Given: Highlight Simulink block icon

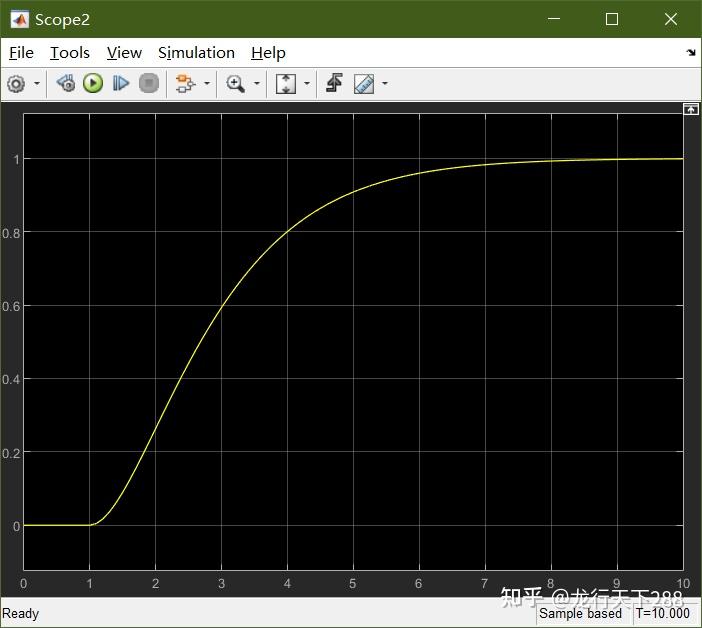Looking at the screenshot, I should pyautogui.click(x=185, y=84).
